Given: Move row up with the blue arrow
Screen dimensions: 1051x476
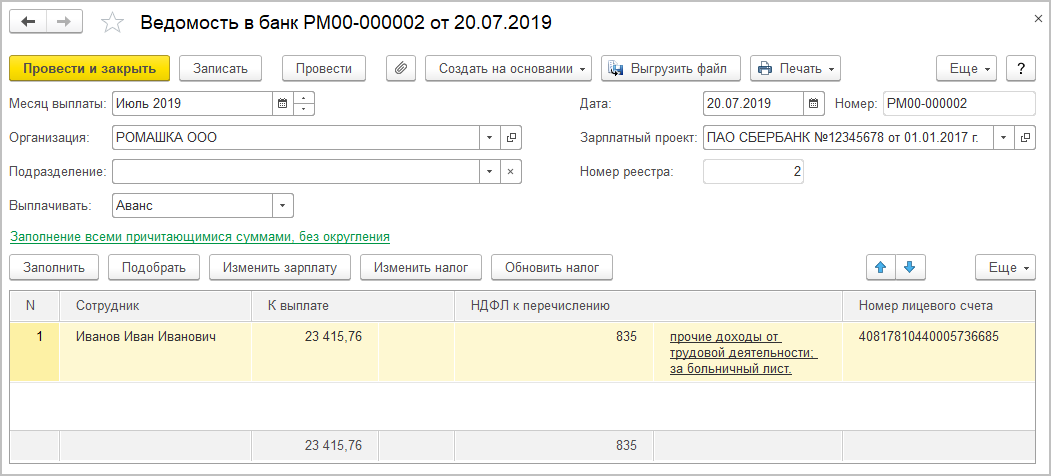Looking at the screenshot, I should coord(881,267).
